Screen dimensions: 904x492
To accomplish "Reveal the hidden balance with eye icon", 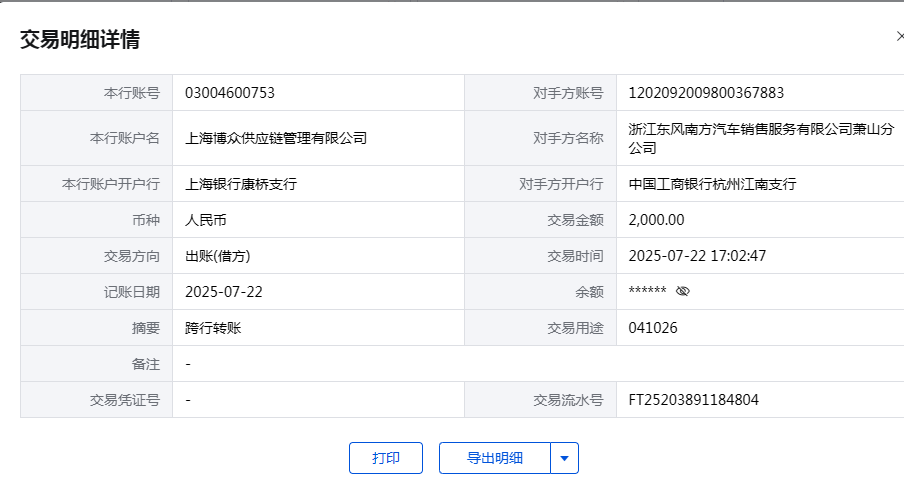I will click(x=683, y=292).
